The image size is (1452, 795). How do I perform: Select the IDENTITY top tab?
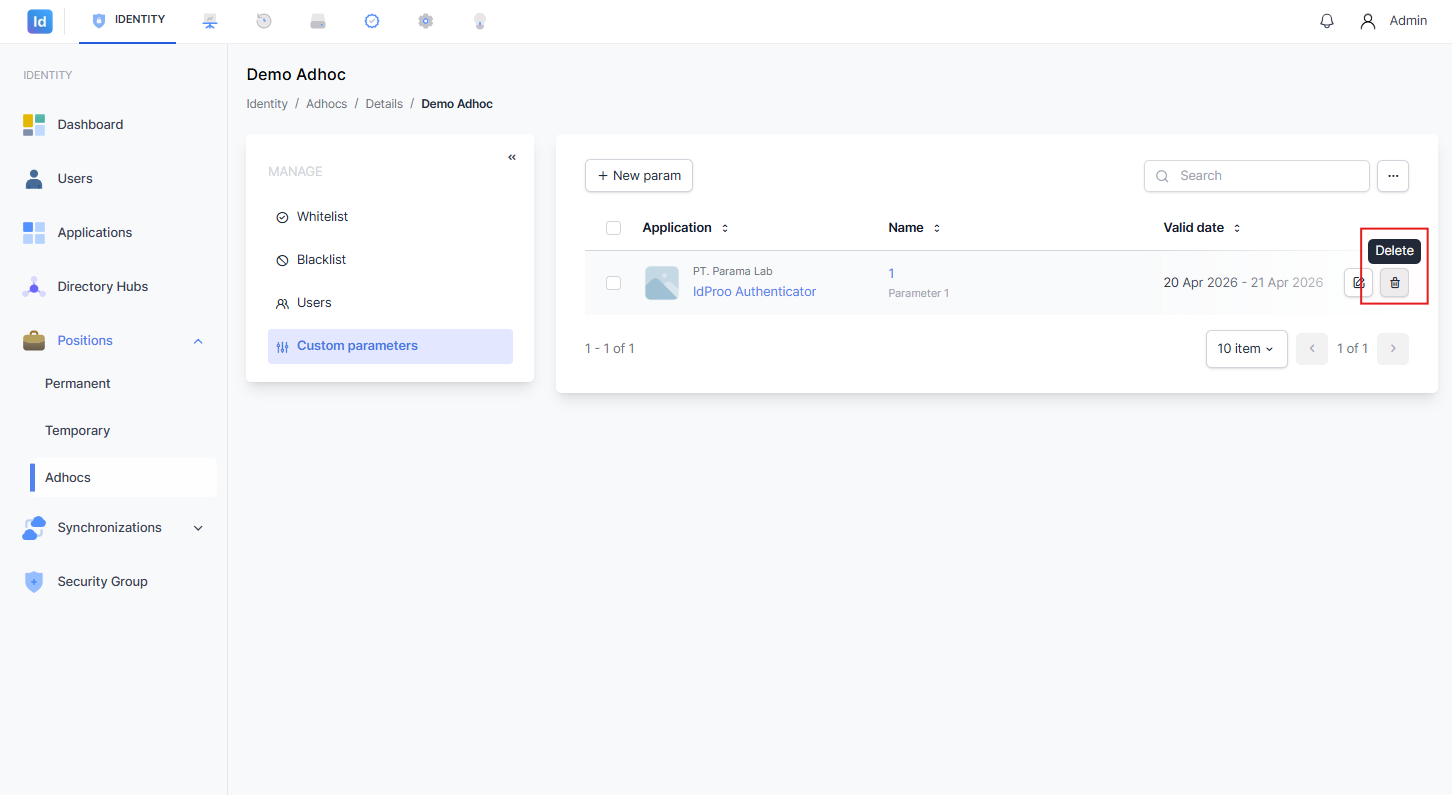coord(128,20)
